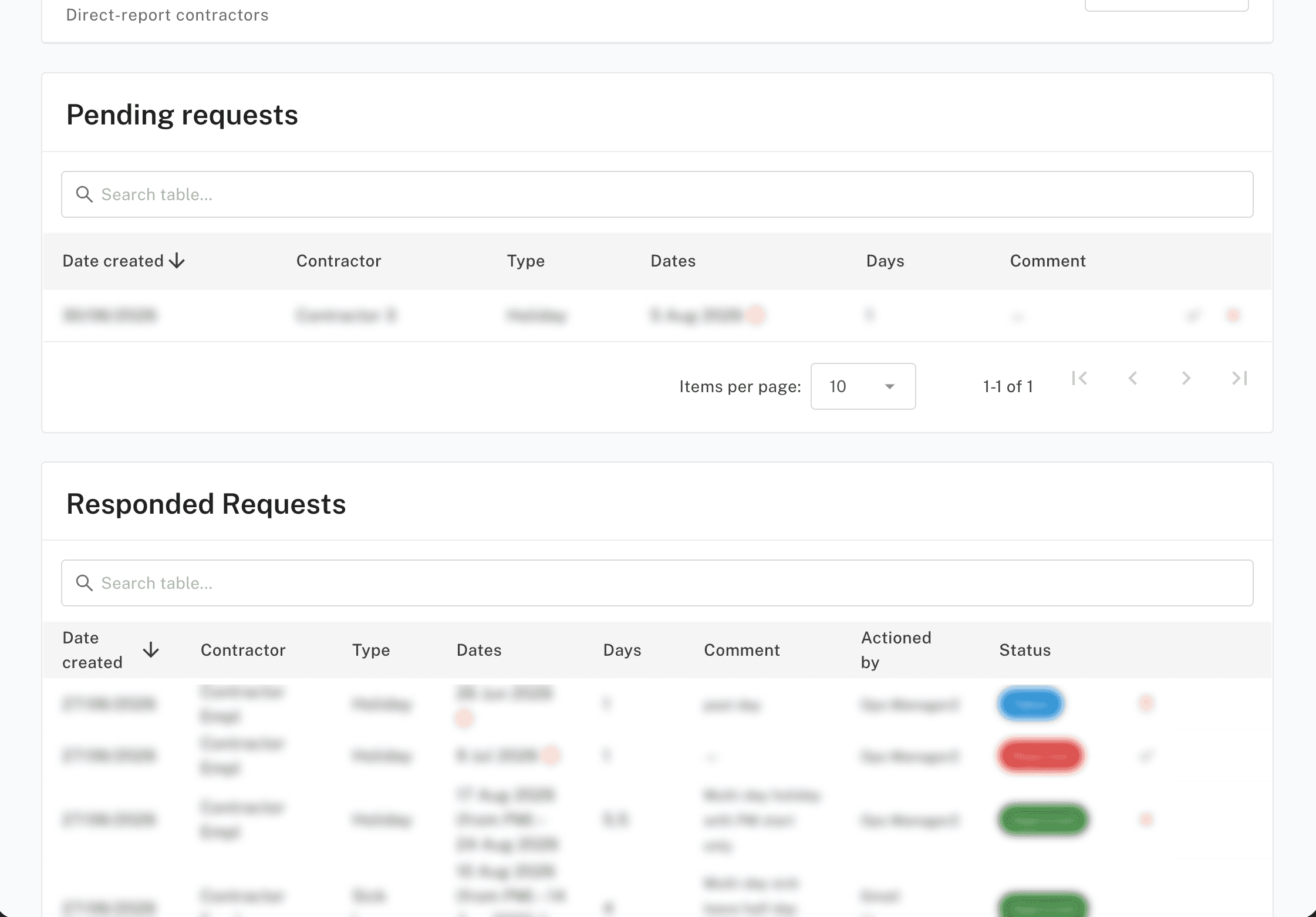Click Contractor column header in Pending requests
1316x917 pixels.
pyautogui.click(x=339, y=261)
